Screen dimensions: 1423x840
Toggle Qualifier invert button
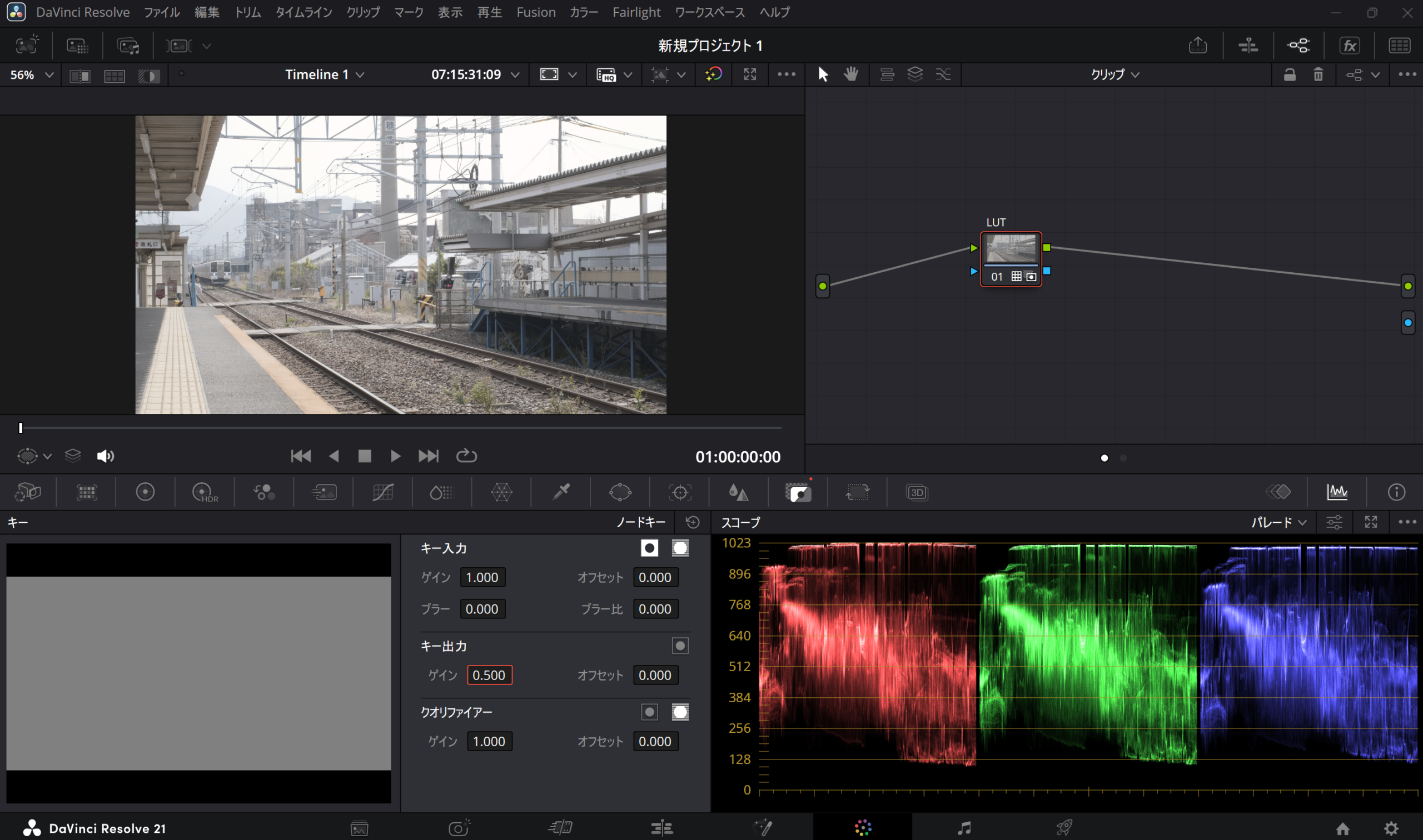click(649, 712)
